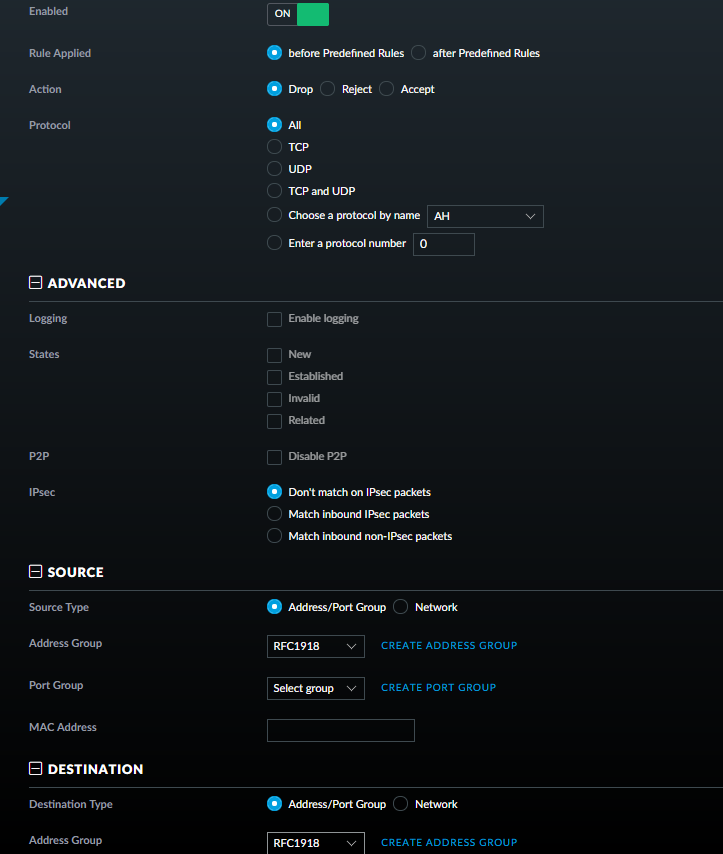Screen dimensions: 723x854
Task: Select TCP protocol radio
Action: click(x=275, y=147)
